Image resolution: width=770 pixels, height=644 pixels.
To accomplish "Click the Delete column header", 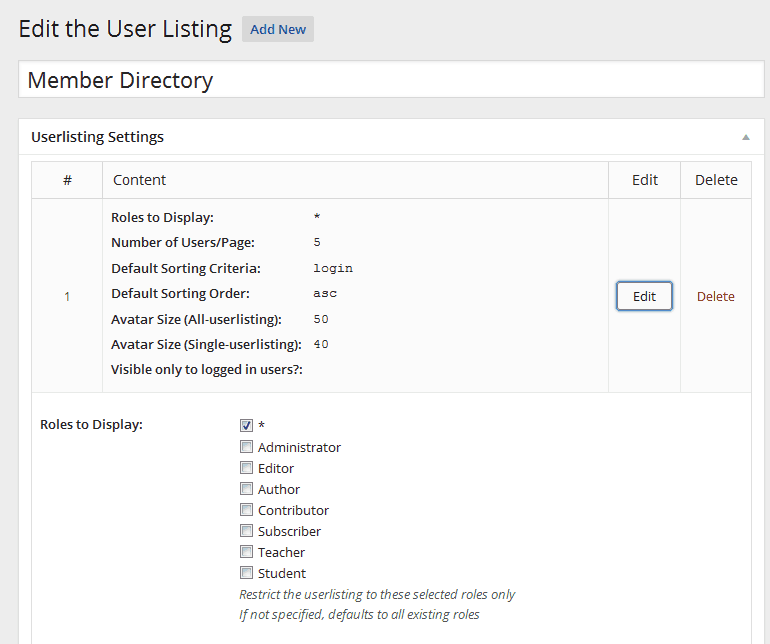I will coord(716,180).
